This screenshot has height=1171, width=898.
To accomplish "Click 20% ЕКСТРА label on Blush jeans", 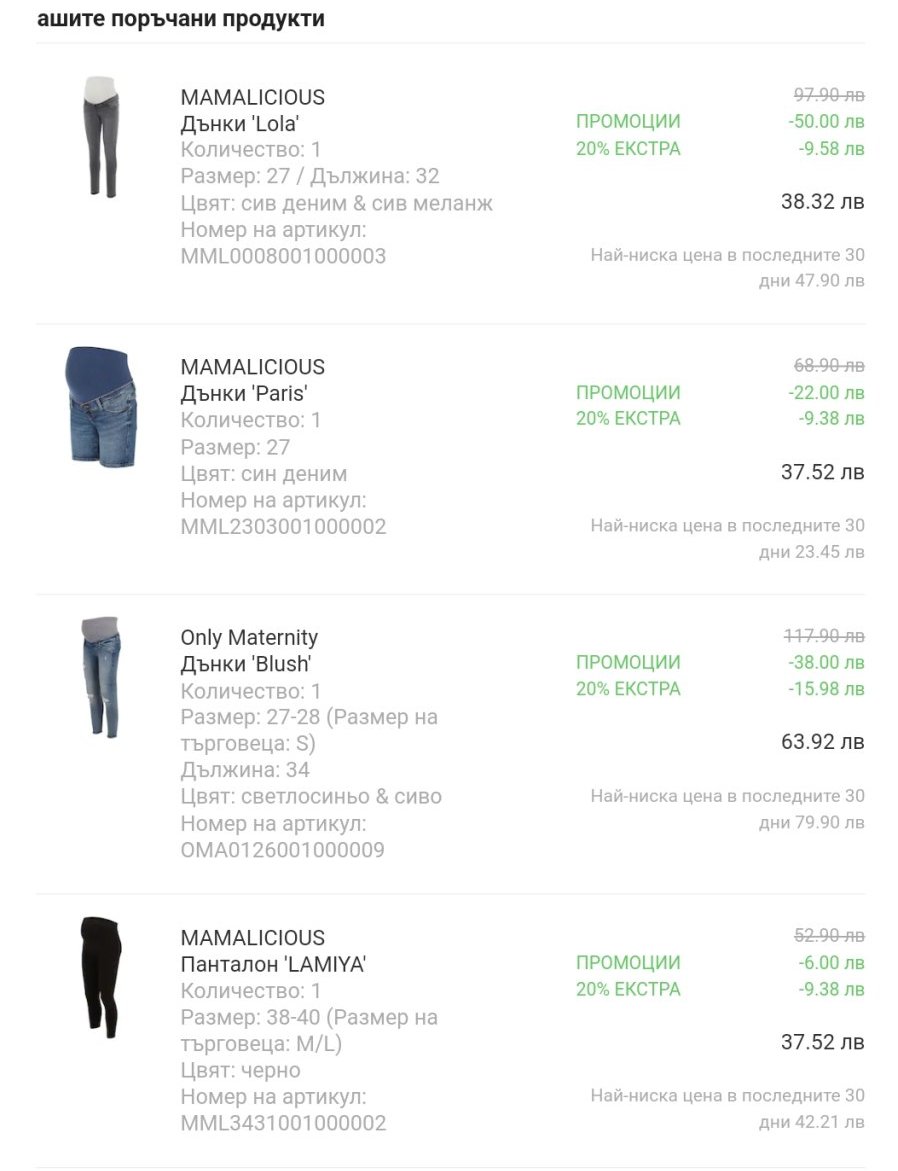I will click(628, 689).
